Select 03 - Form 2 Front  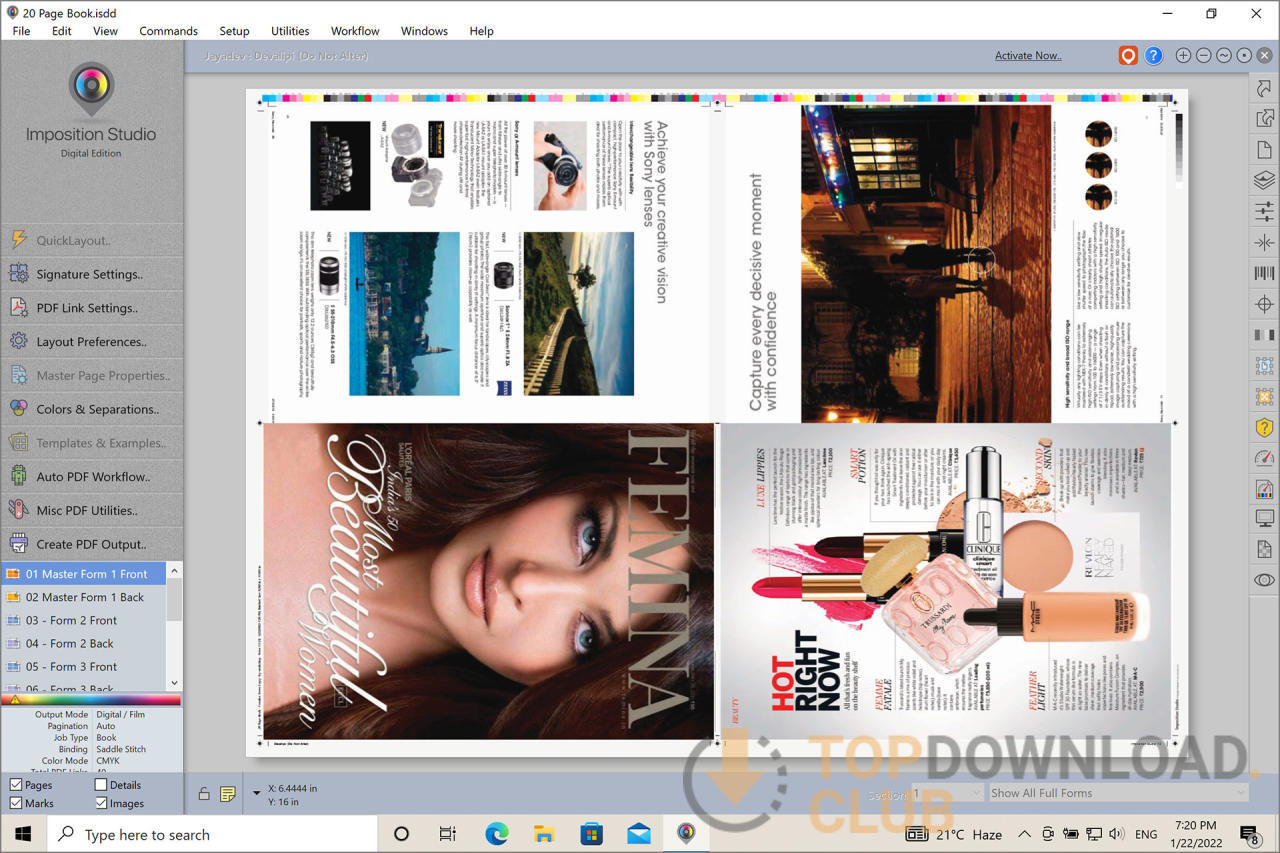coord(84,620)
